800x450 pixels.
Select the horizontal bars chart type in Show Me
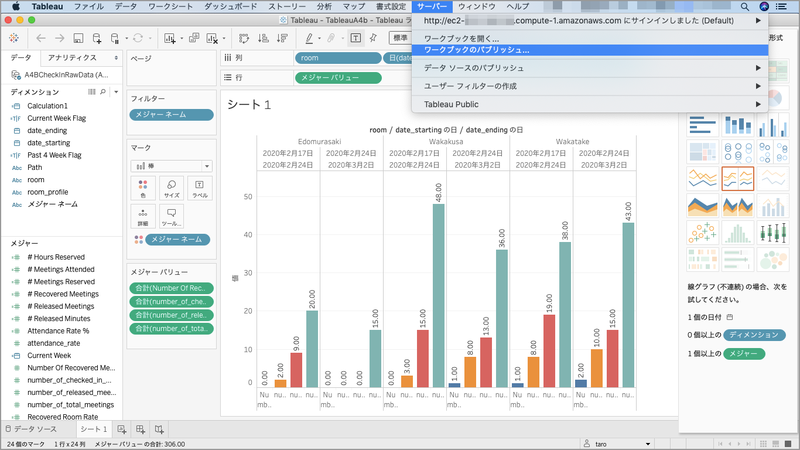(703, 125)
